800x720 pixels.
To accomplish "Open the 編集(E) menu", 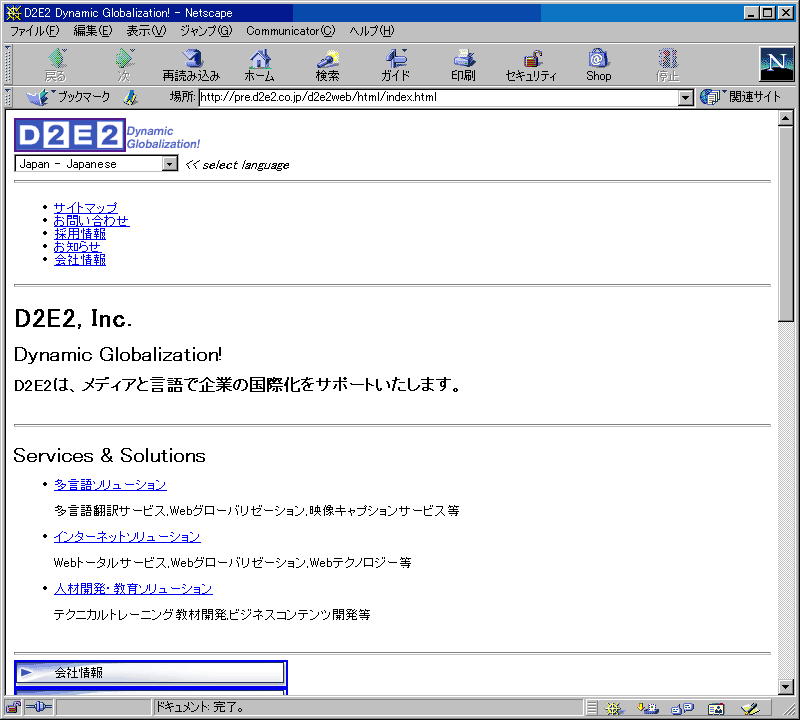I will (93, 31).
